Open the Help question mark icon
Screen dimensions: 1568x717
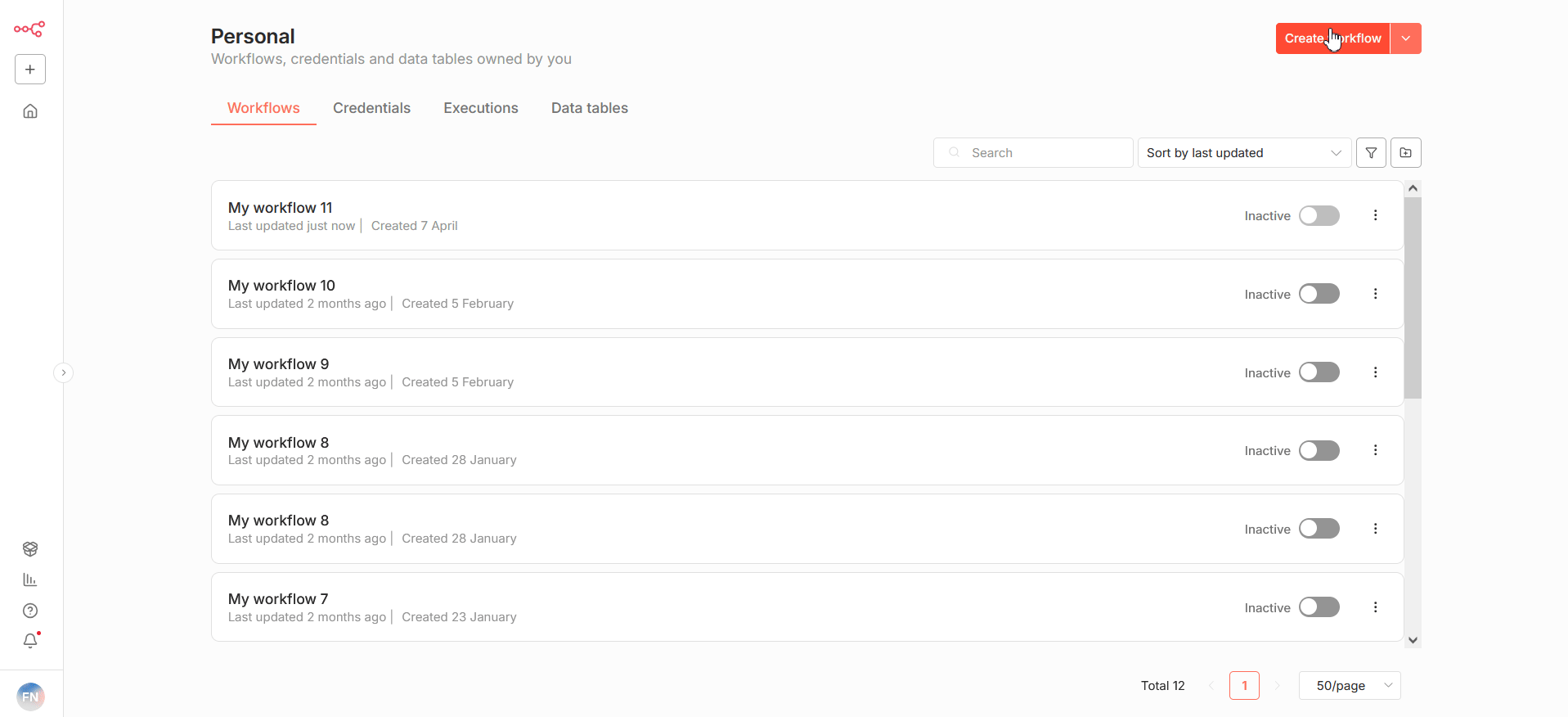[x=30, y=611]
